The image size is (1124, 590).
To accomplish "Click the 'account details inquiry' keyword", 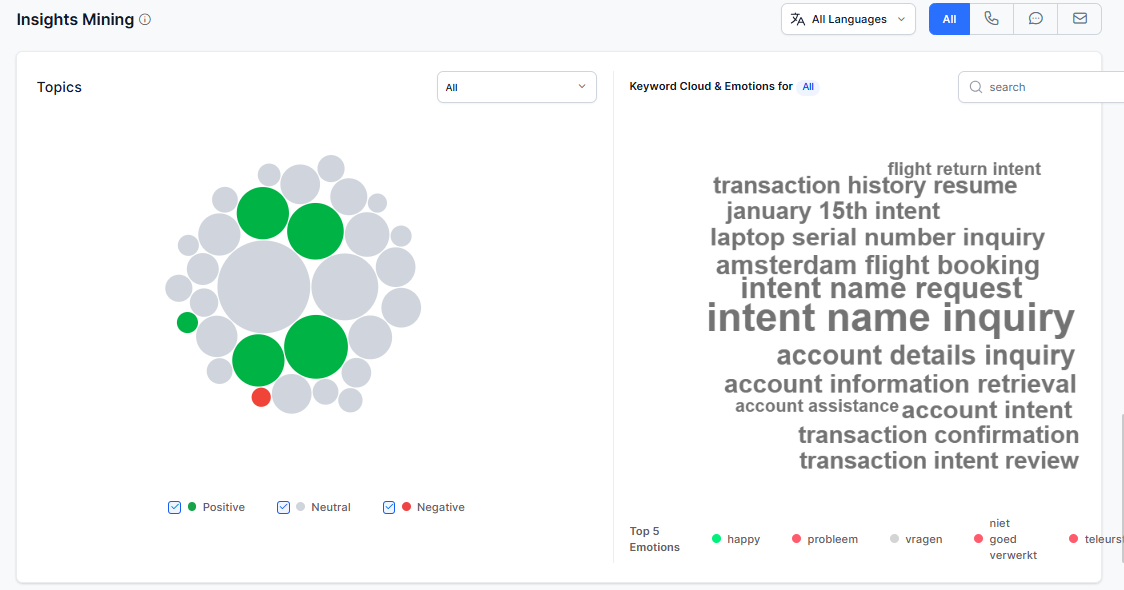I will 925,355.
